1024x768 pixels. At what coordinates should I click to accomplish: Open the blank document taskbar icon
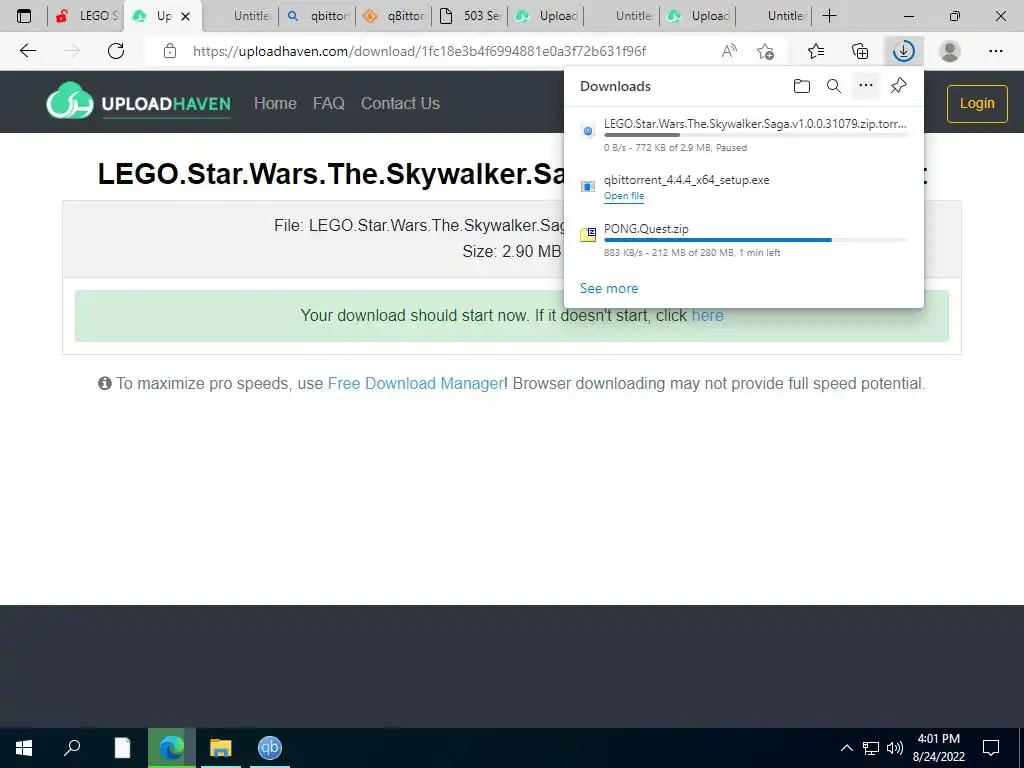(122, 748)
